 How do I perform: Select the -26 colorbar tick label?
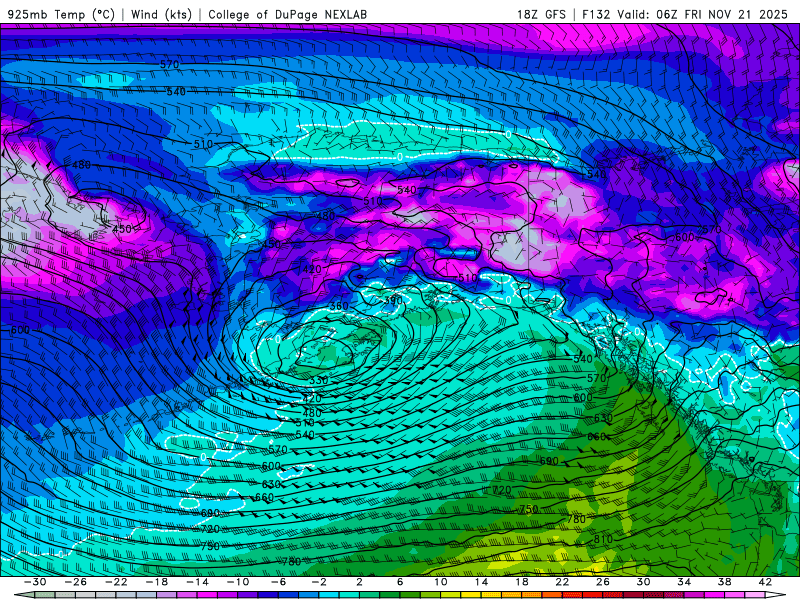[x=76, y=582]
